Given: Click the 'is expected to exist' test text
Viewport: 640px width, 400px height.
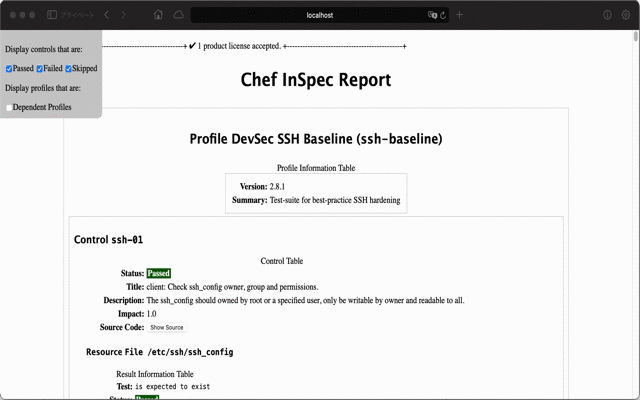Looking at the screenshot, I should coord(173,387).
